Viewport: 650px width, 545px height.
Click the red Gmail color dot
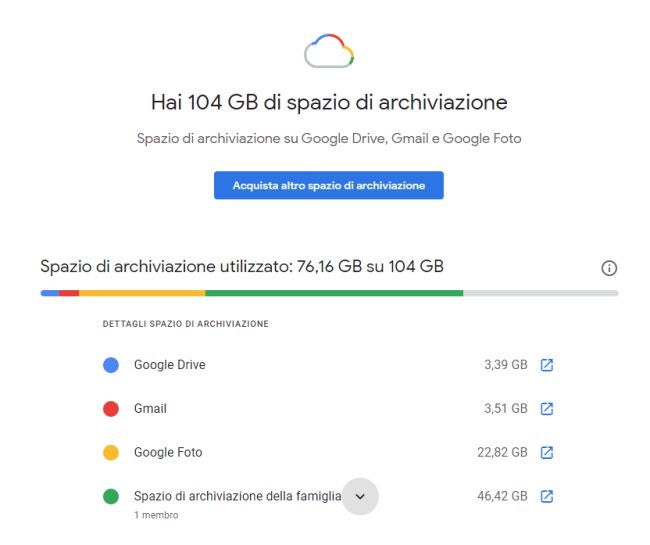[111, 409]
